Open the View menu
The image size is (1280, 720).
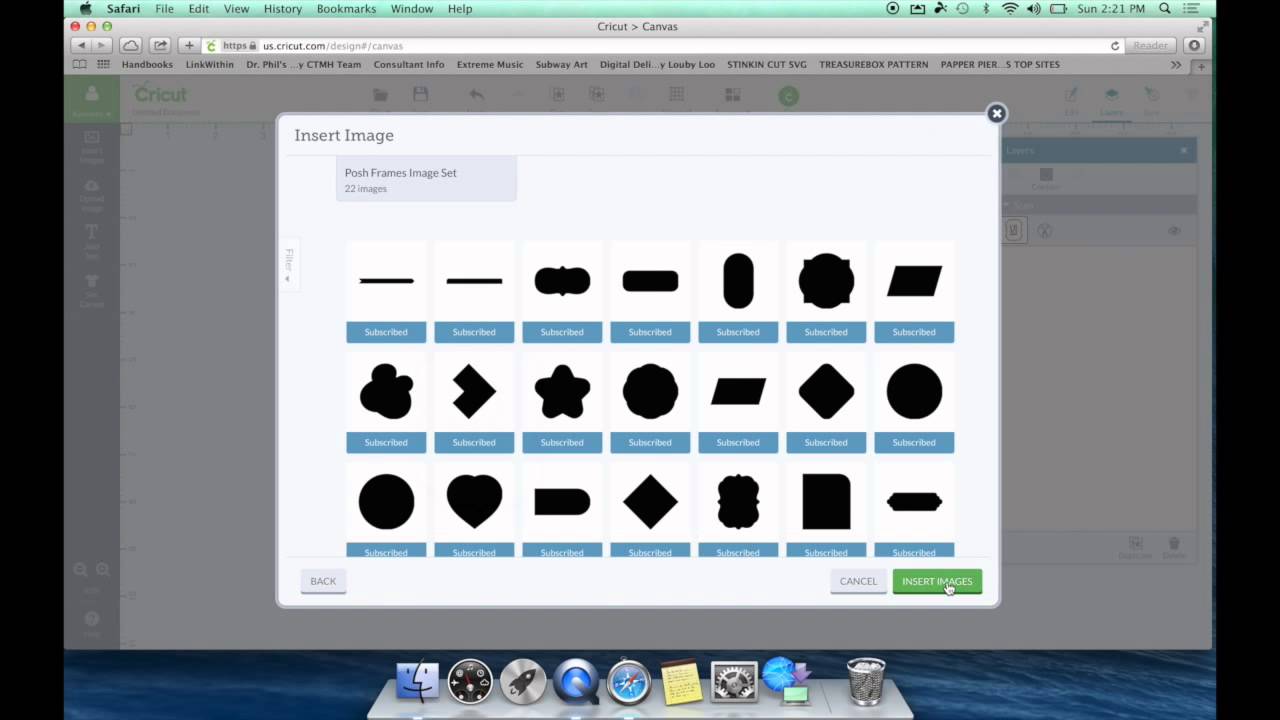coord(236,9)
